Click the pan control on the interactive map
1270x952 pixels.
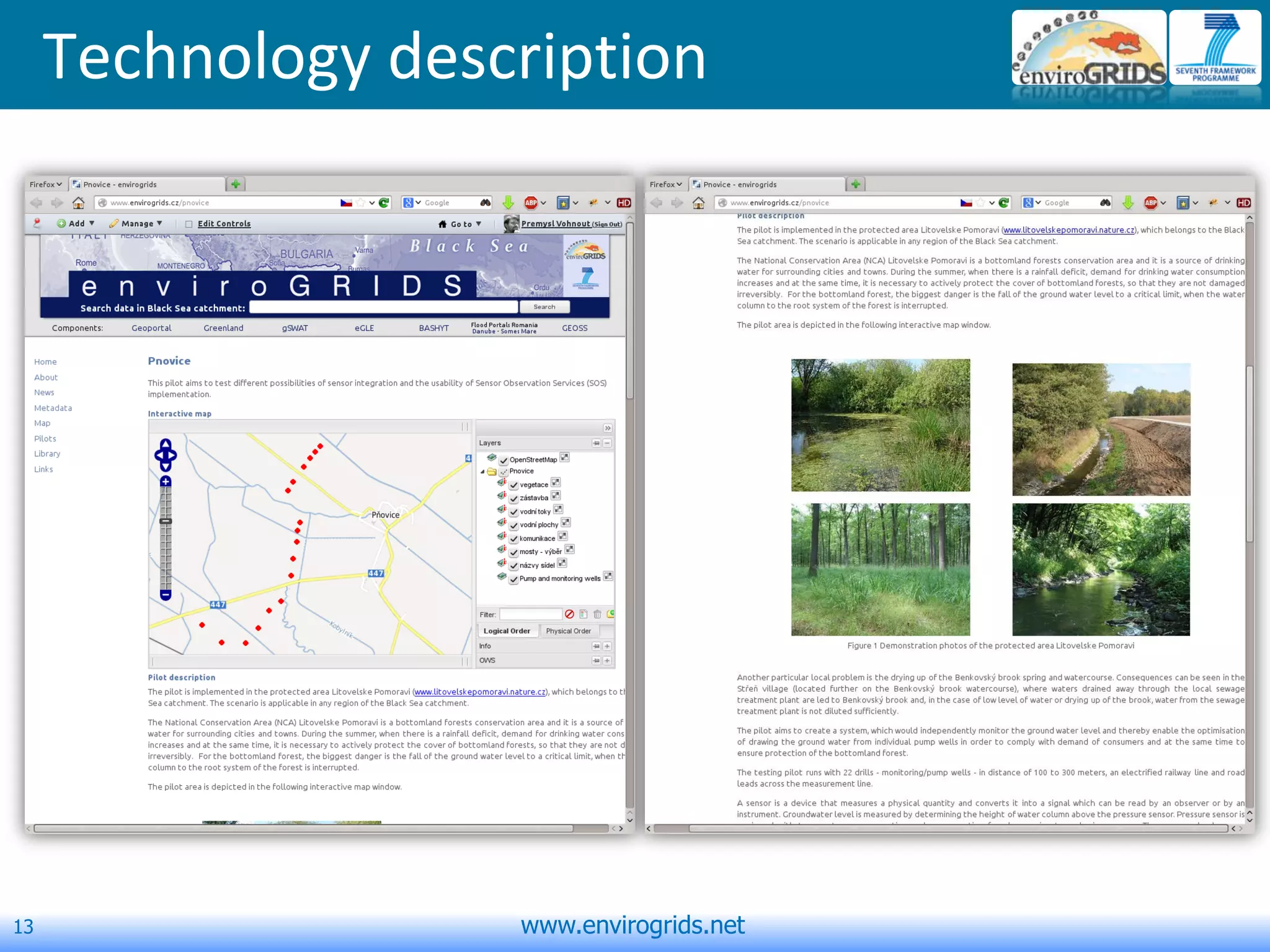click(166, 456)
